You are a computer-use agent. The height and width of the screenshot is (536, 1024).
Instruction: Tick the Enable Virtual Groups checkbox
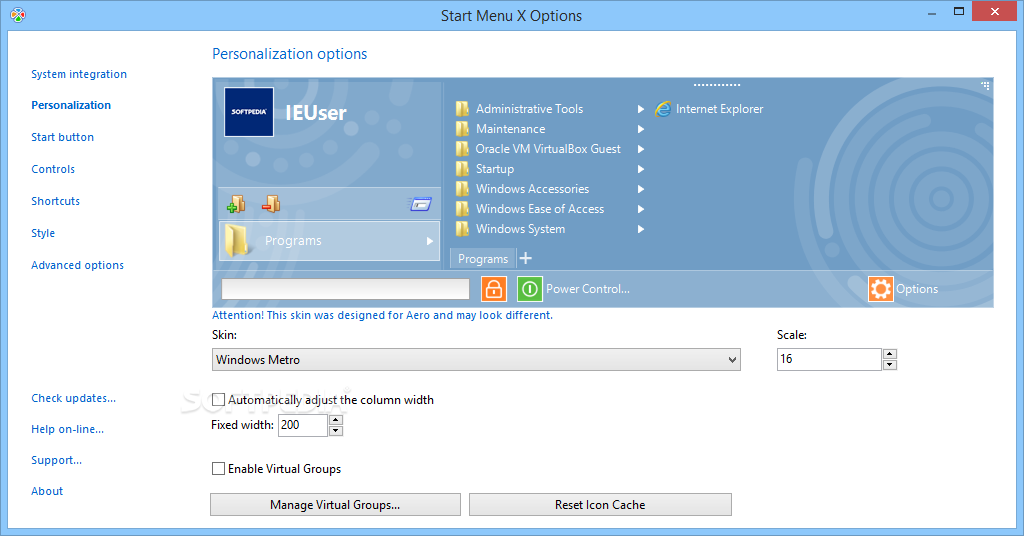(219, 469)
